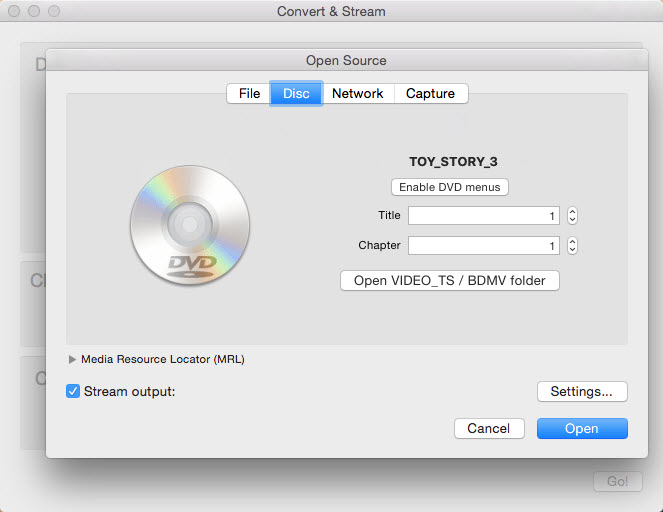The height and width of the screenshot is (512, 663).
Task: Click the Media Resource Locator (MRL) label
Action: [163, 359]
